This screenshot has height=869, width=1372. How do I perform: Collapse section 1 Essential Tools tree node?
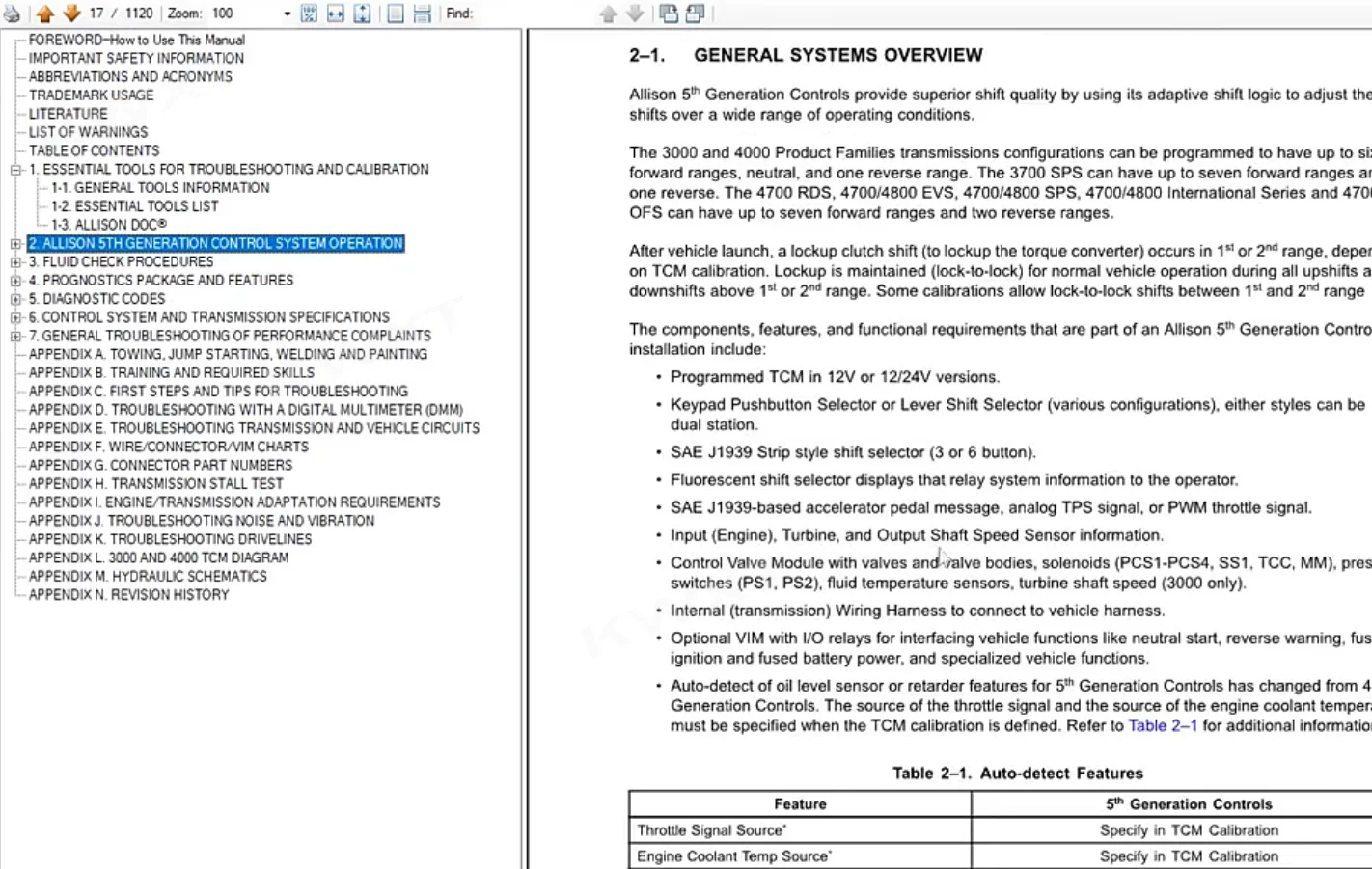15,170
